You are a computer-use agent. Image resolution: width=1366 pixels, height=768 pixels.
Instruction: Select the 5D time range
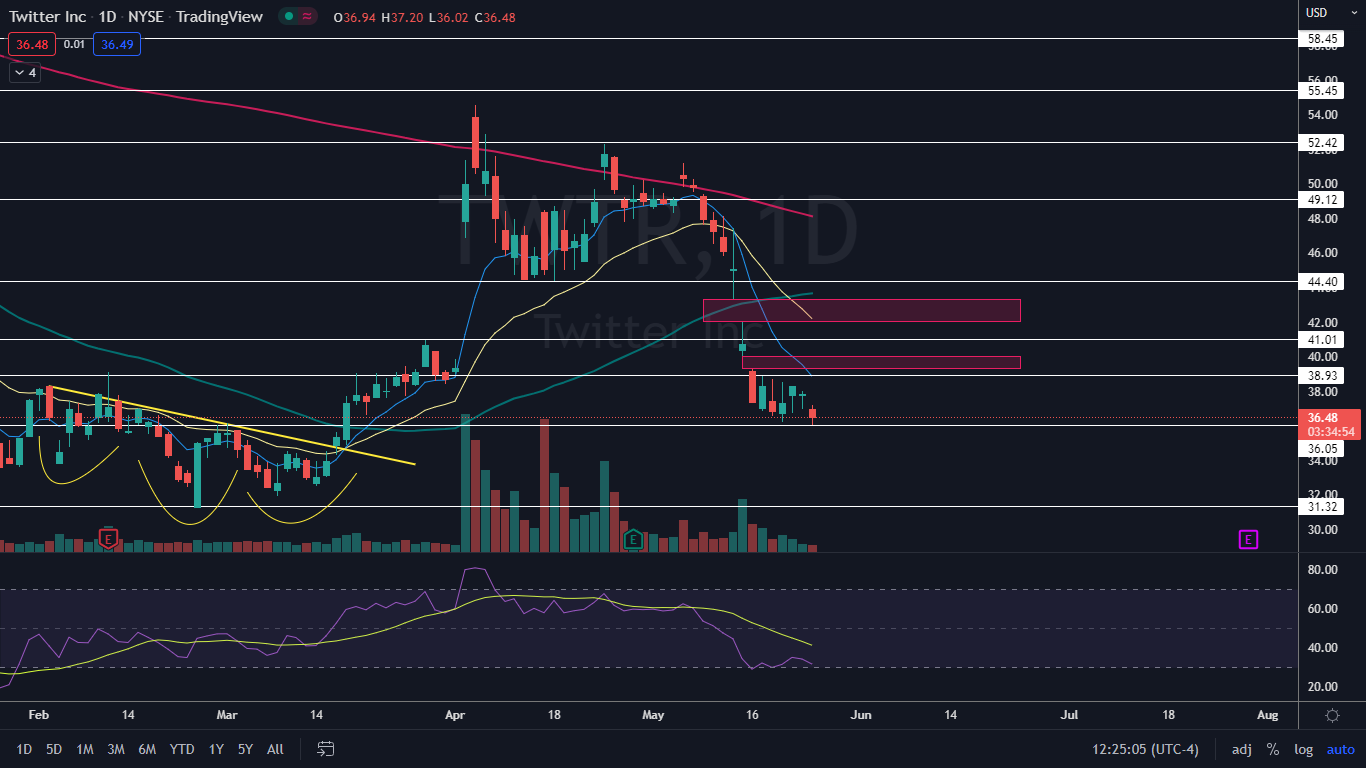click(54, 749)
